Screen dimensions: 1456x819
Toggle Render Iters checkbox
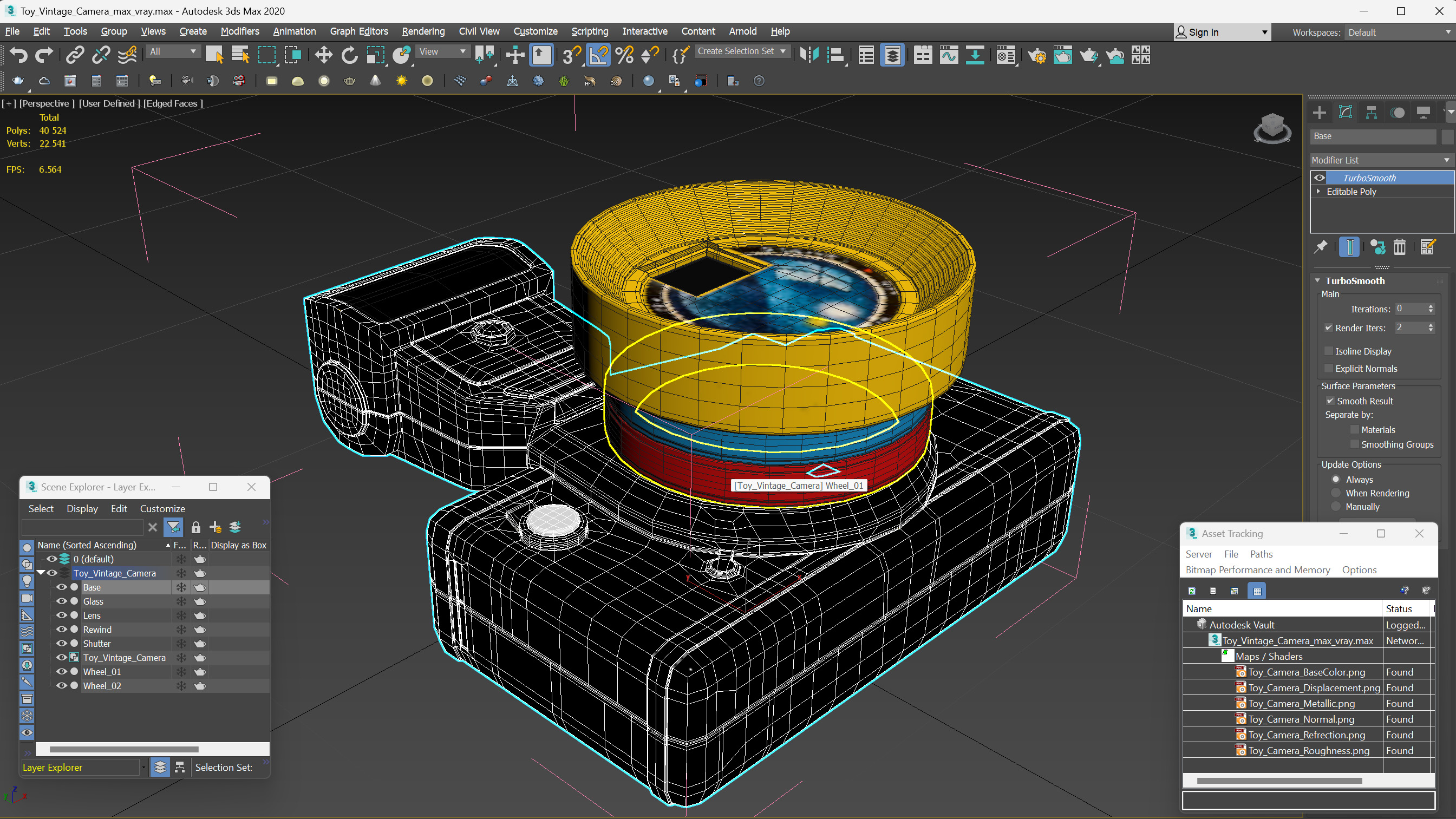point(1328,328)
